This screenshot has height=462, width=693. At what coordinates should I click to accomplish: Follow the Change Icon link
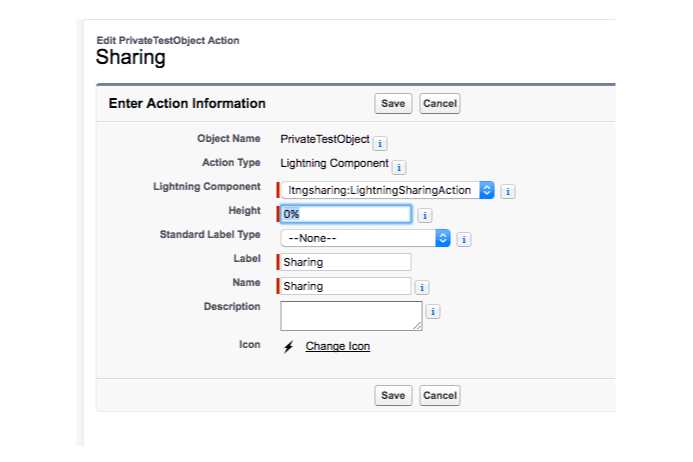(338, 346)
